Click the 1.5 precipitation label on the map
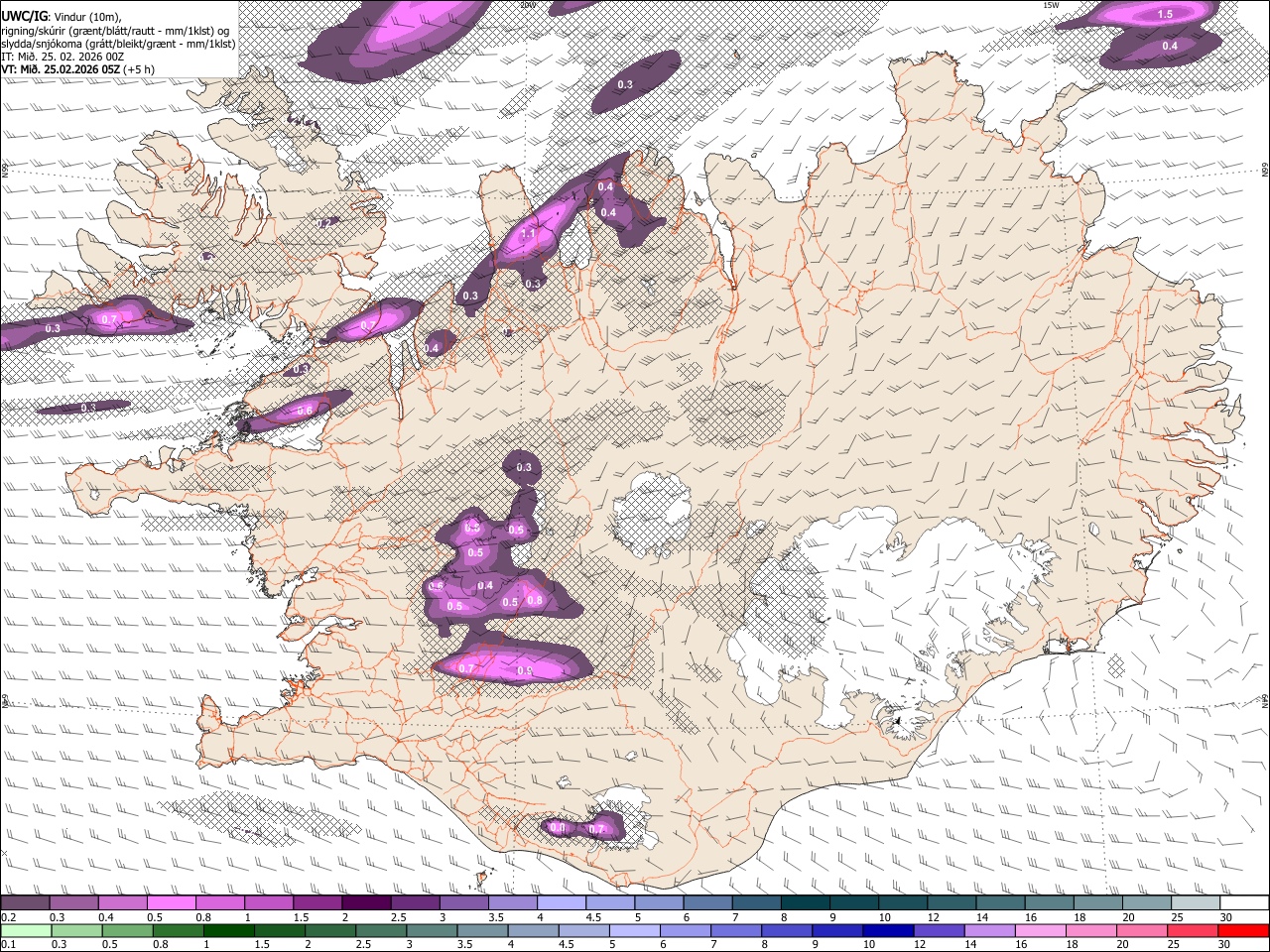 point(1166,14)
